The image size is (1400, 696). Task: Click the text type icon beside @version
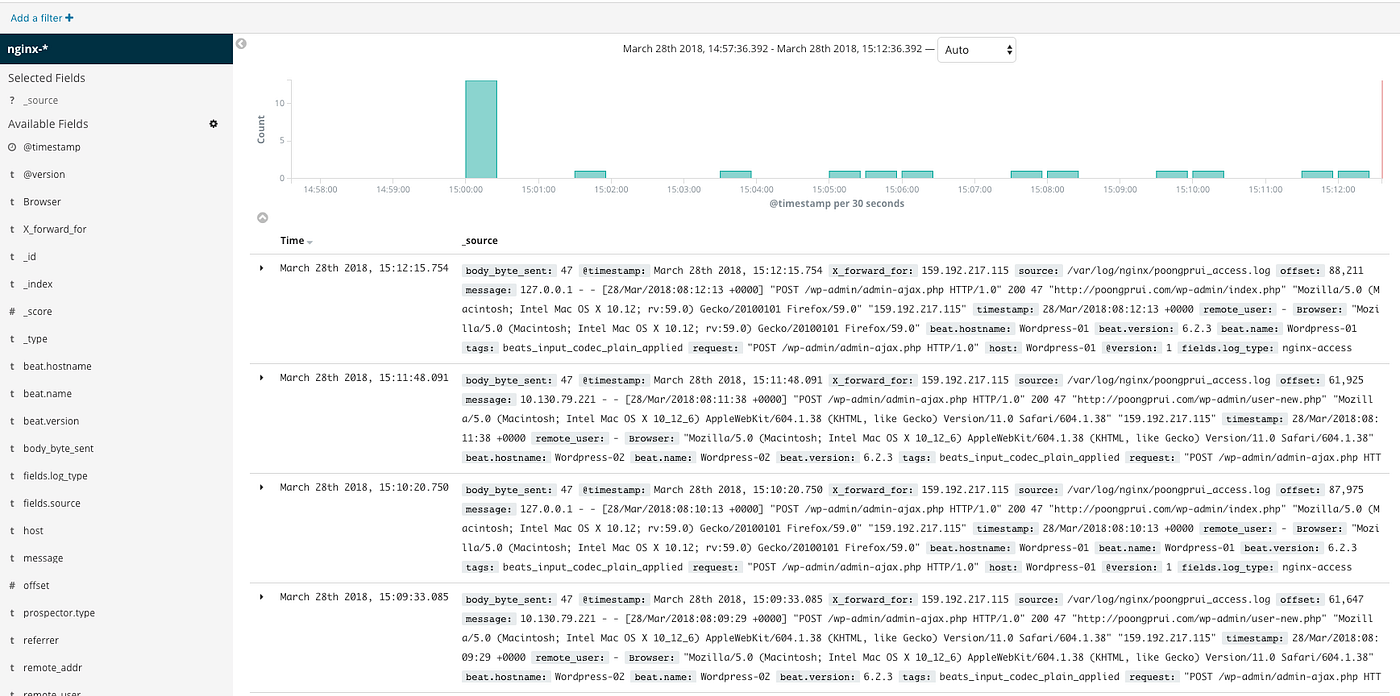coord(10,174)
